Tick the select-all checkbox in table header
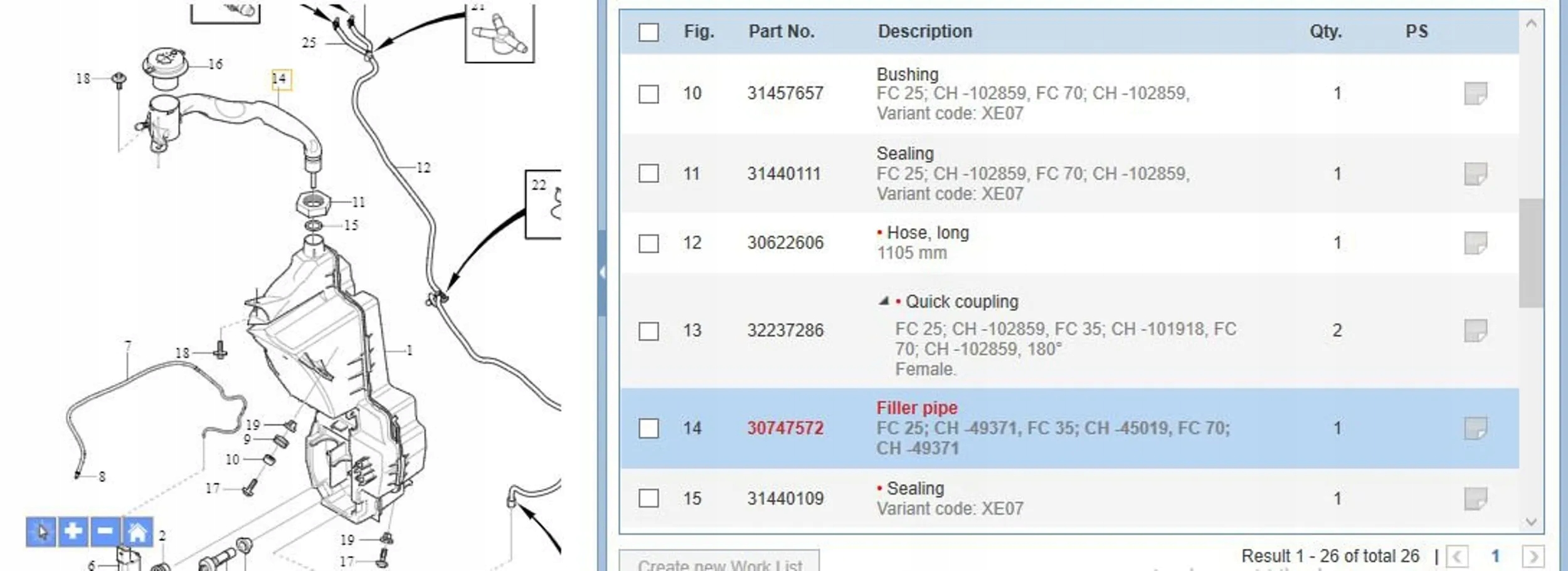Screen dimensions: 1568x571 pyautogui.click(x=649, y=32)
